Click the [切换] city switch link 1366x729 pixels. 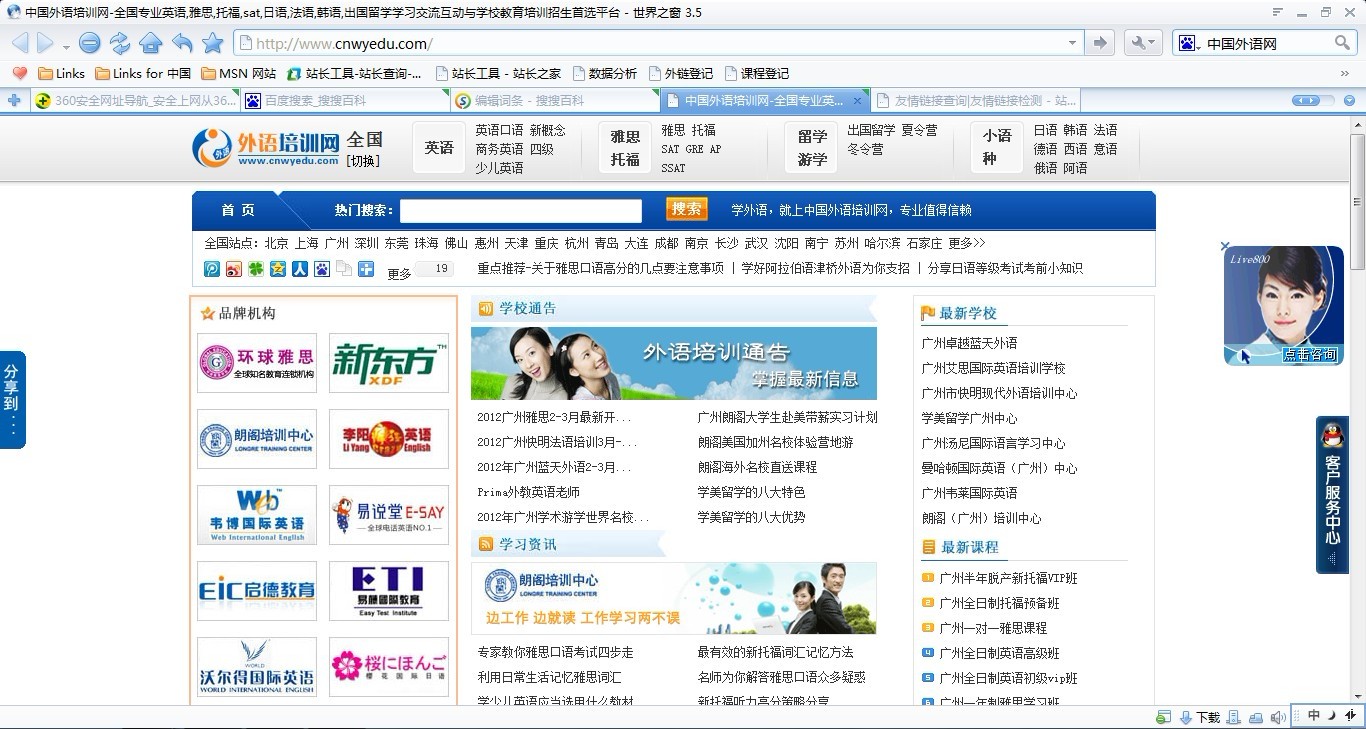point(363,161)
